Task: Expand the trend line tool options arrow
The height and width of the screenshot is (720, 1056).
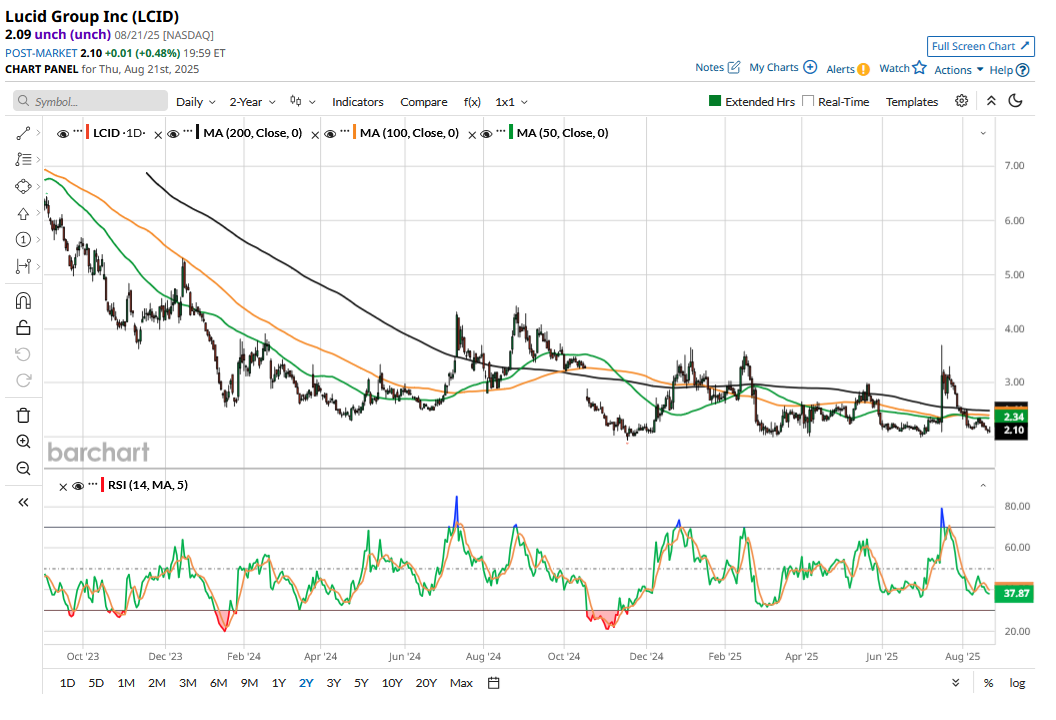Action: point(38,133)
